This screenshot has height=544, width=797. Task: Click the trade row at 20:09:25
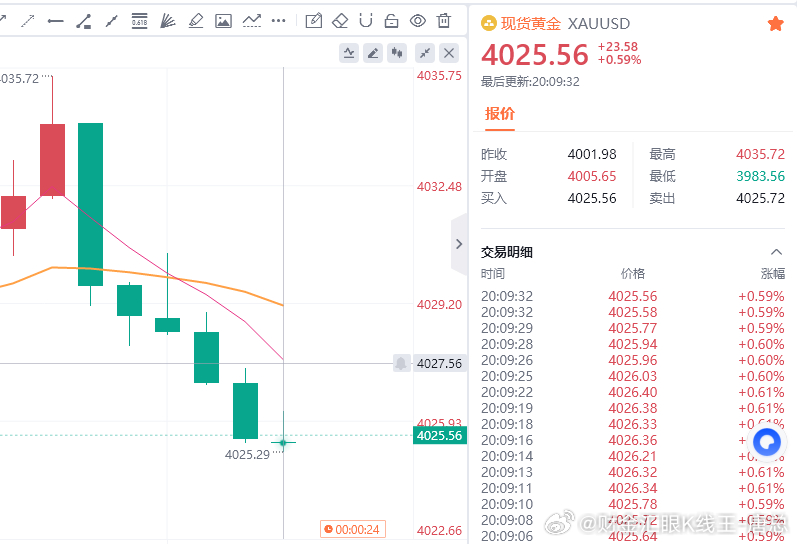pyautogui.click(x=633, y=376)
